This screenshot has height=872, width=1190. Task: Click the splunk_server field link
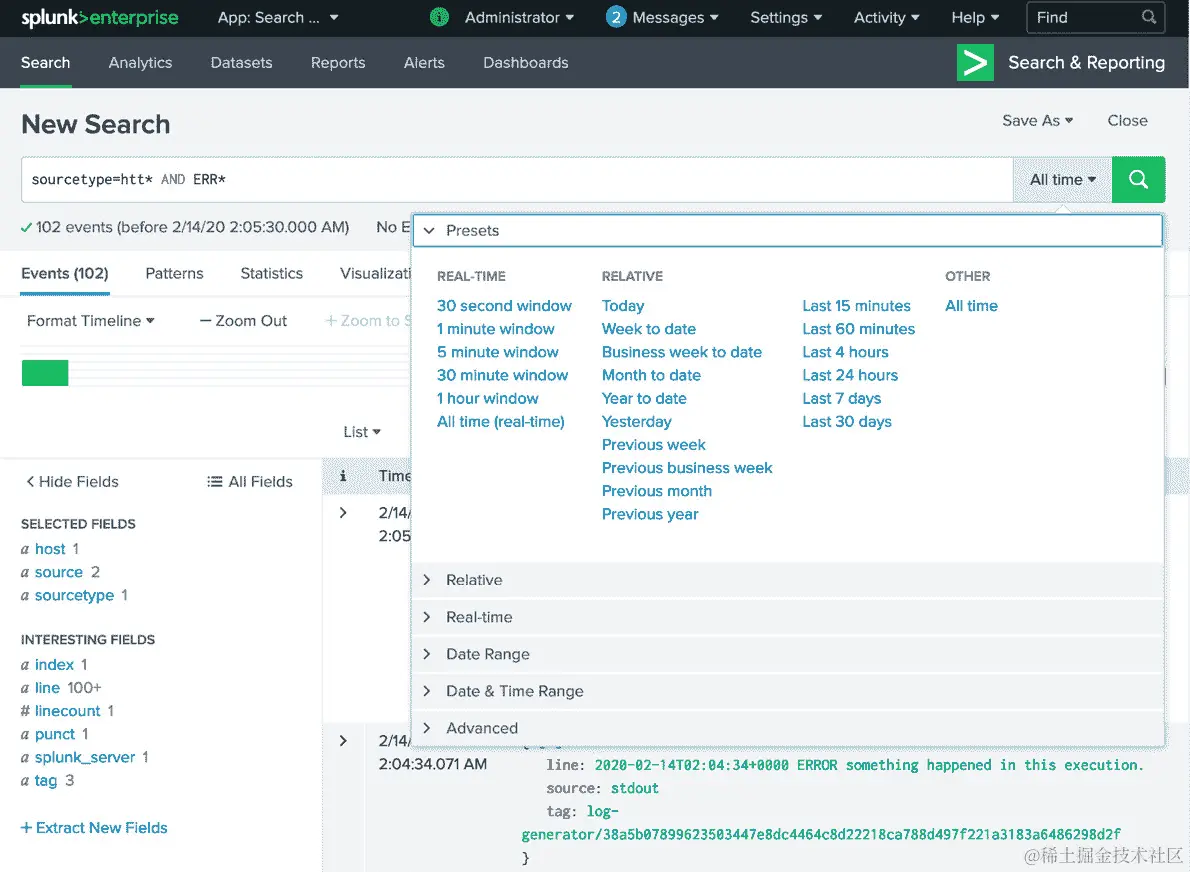coord(85,757)
